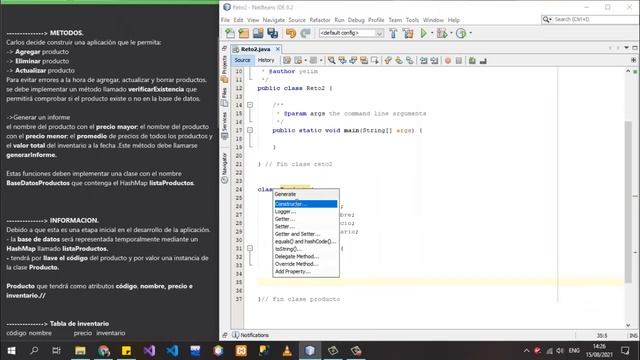
Task: Switch to the History view button
Action: click(x=266, y=60)
